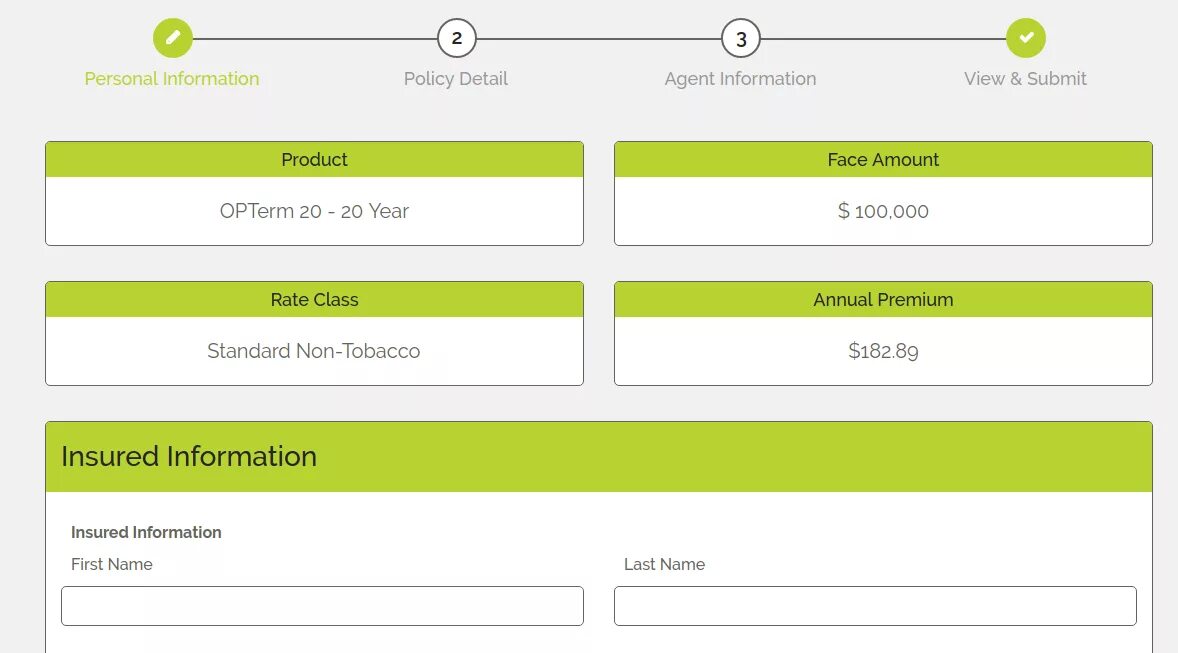Select the $182.89 premium value
The width and height of the screenshot is (1178, 653).
[884, 351]
